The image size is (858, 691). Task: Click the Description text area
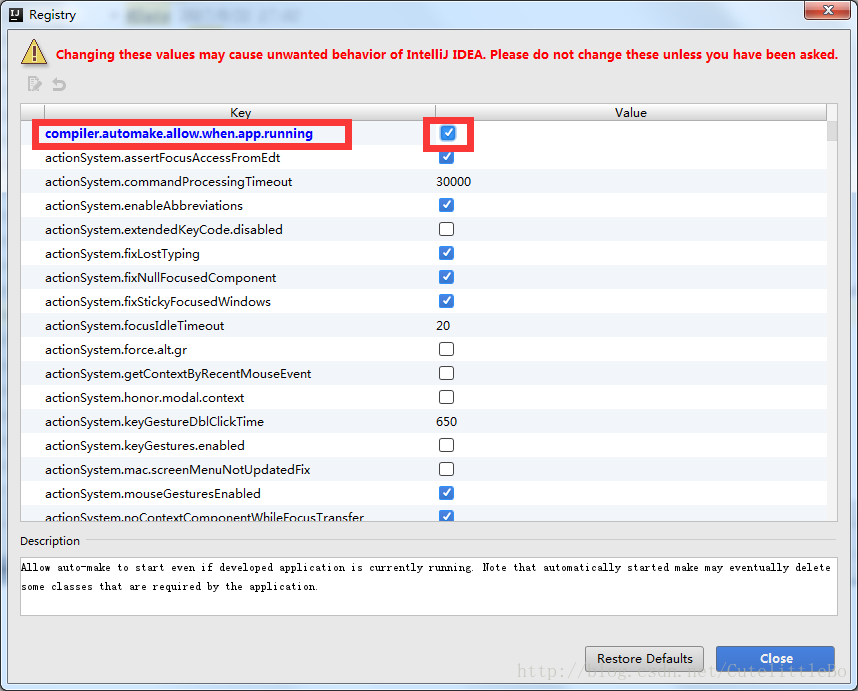tap(429, 587)
